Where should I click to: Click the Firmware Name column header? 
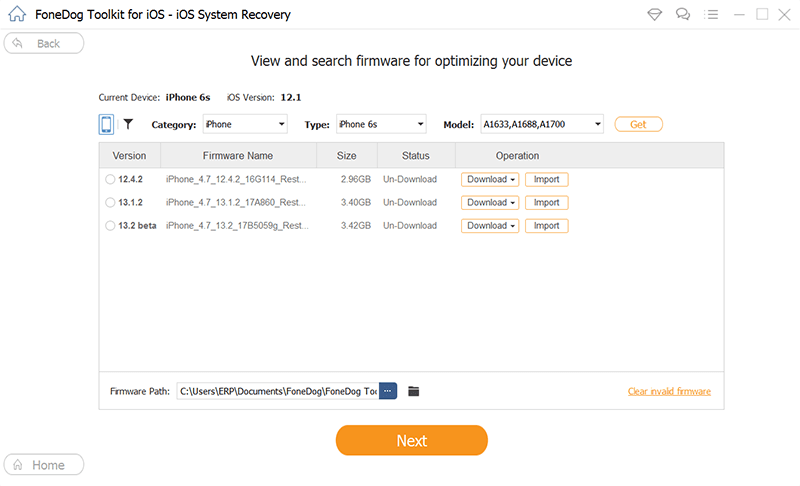(238, 156)
